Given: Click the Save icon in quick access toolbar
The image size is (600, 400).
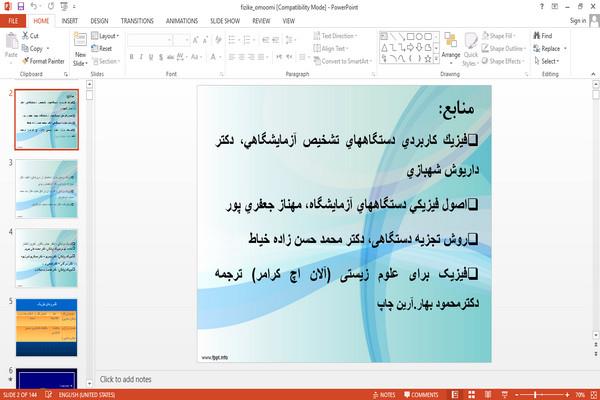Looking at the screenshot, I should pyautogui.click(x=21, y=6).
